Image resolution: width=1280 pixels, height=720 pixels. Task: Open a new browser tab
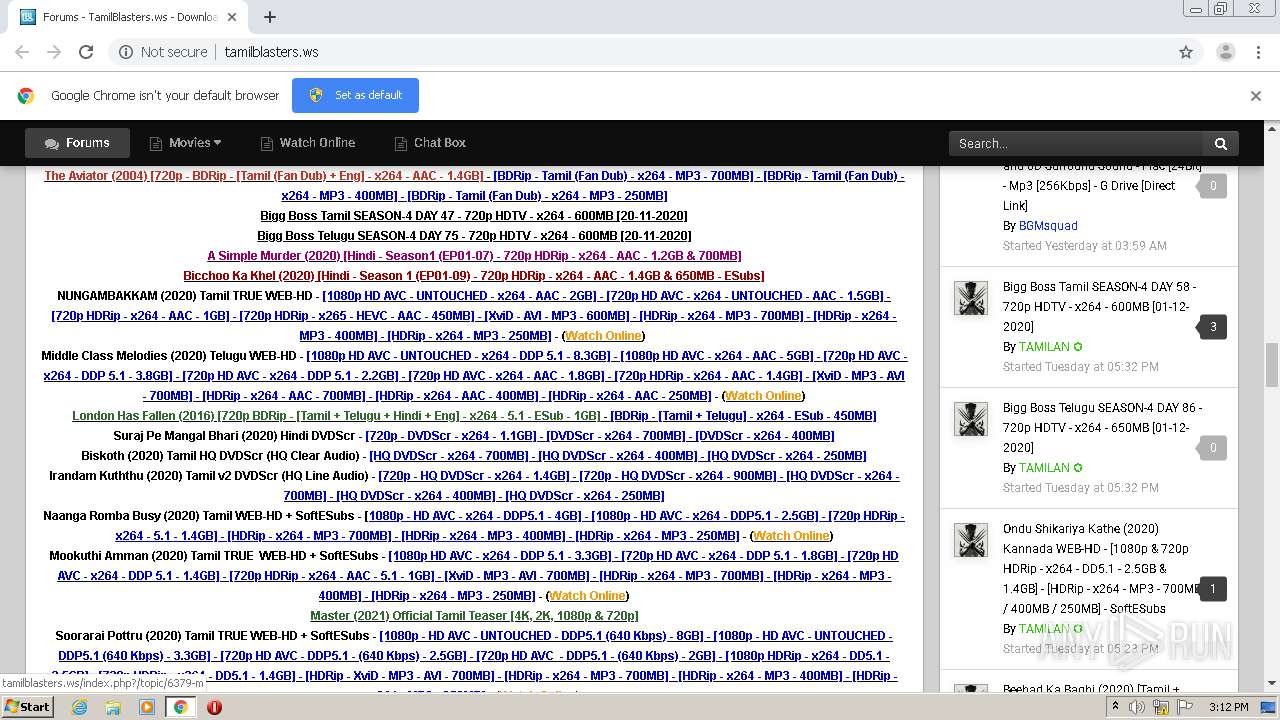270,17
